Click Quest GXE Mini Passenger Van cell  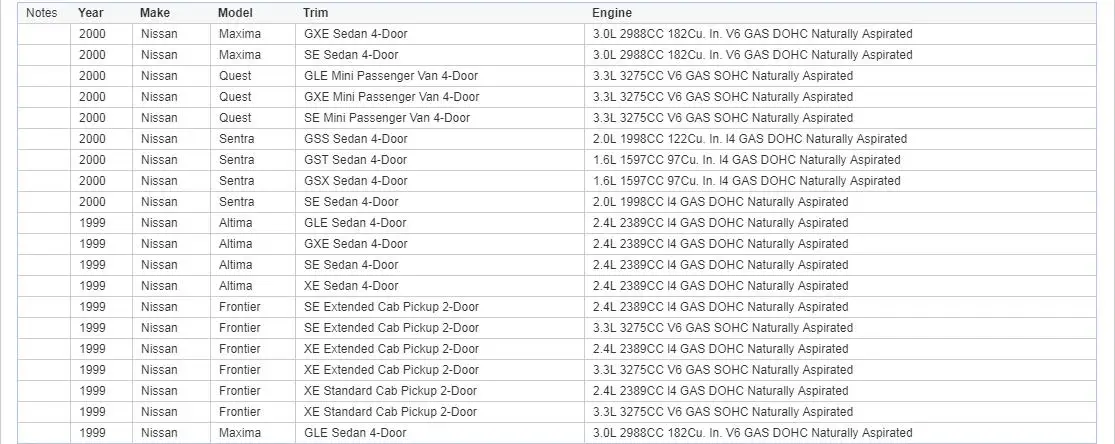(x=391, y=97)
